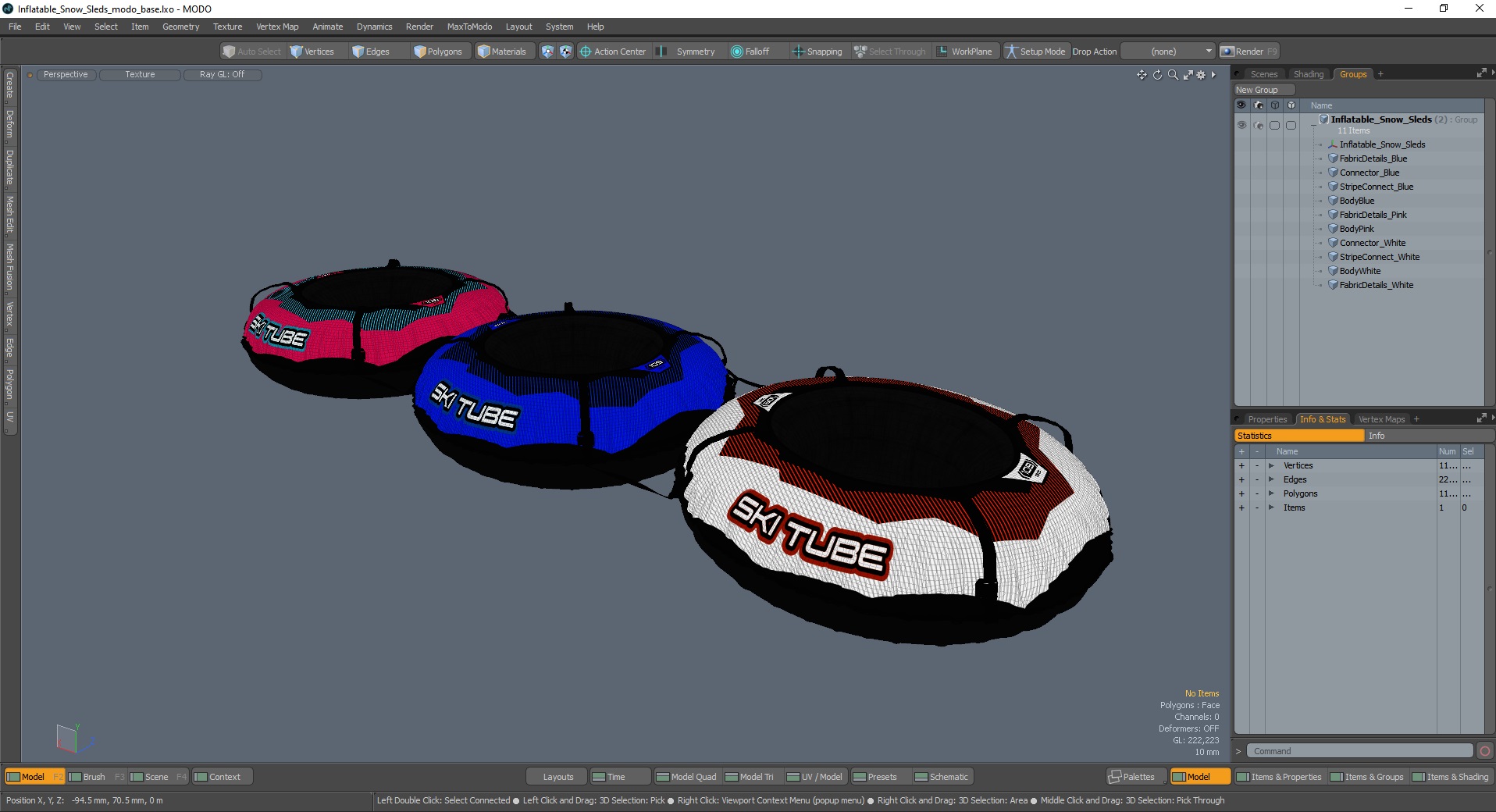Switch to the Info sub-tab
The height and width of the screenshot is (812, 1496).
[1429, 436]
